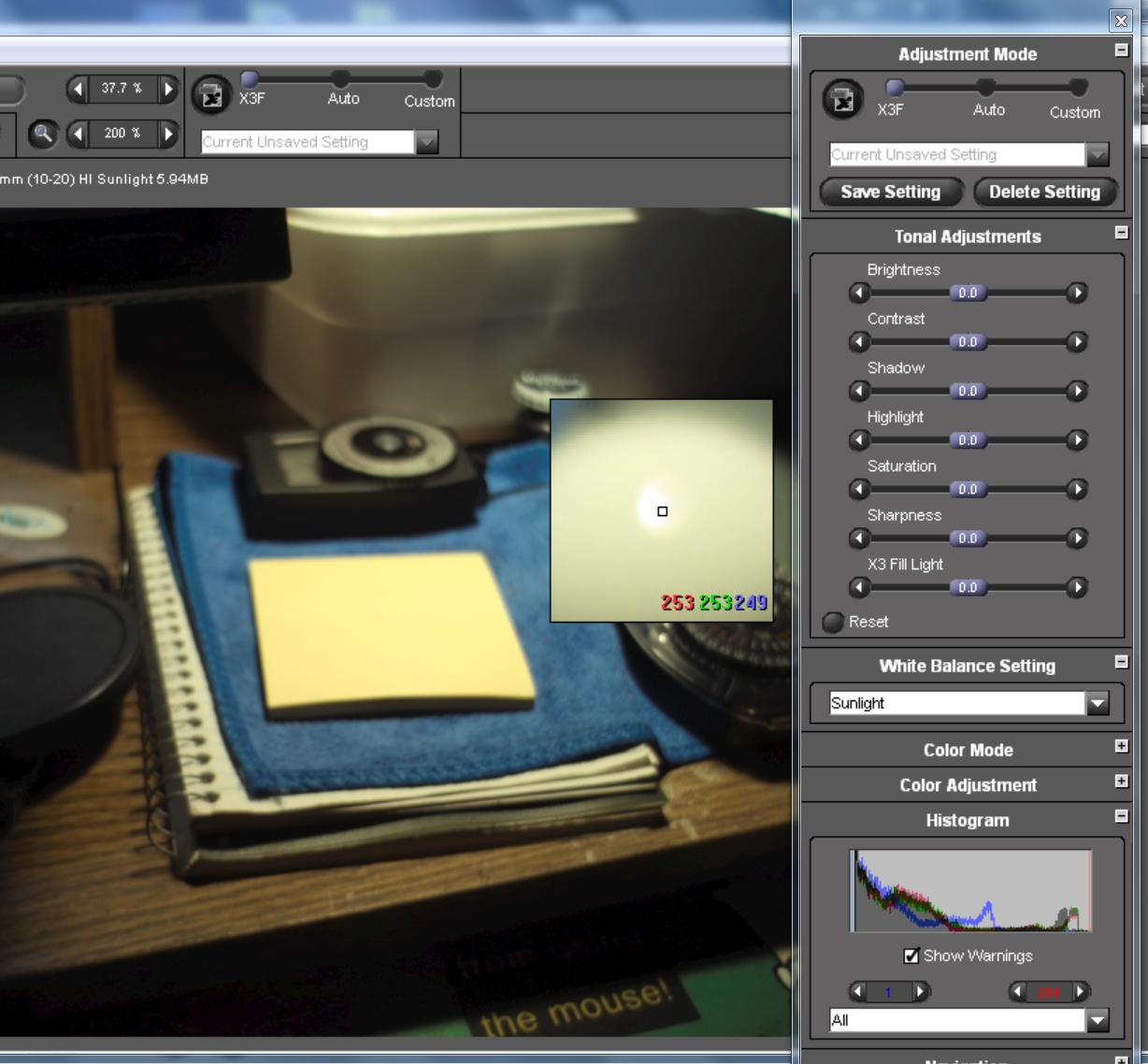Click the histogram graph
Viewport: 1148px width, 1064px height.
point(970,890)
